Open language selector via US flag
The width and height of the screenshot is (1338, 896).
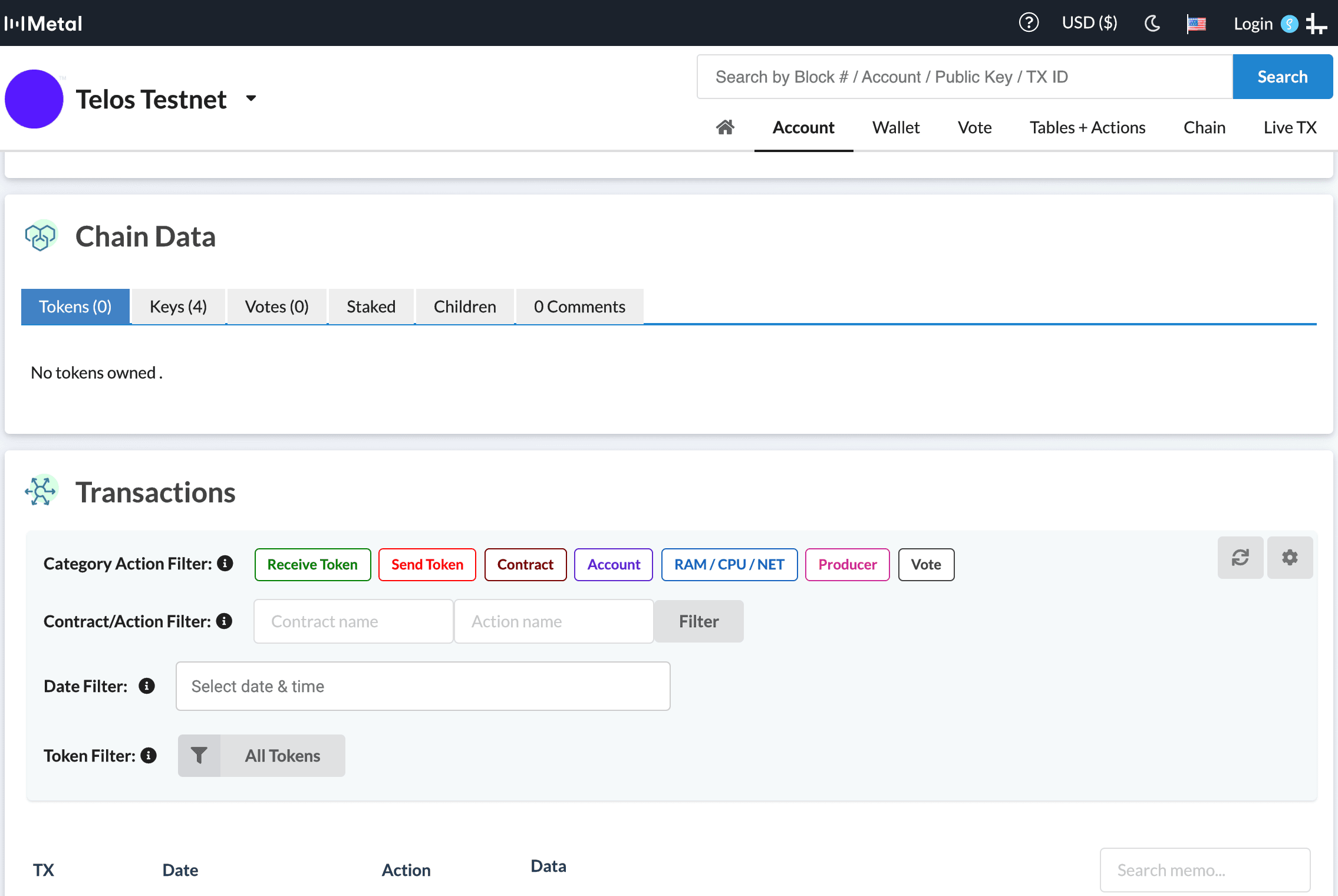tap(1196, 24)
